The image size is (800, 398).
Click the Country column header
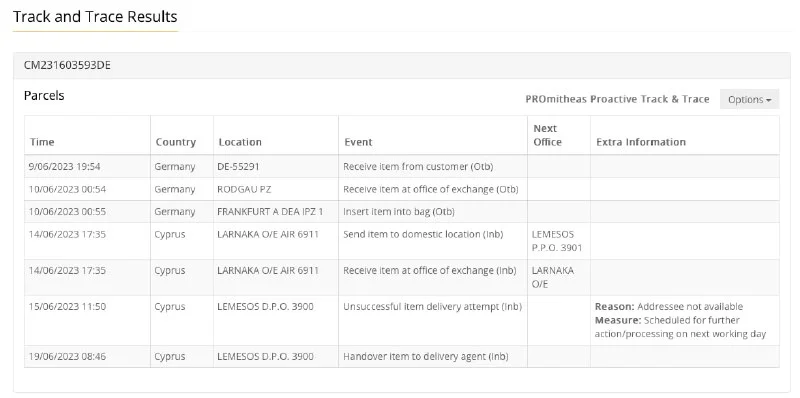coord(176,142)
